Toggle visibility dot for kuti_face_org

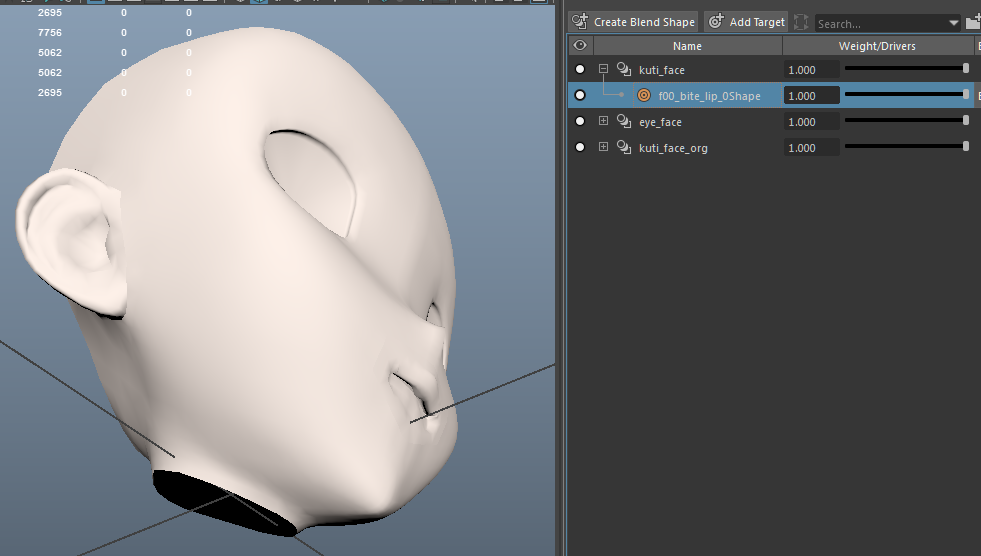point(580,147)
